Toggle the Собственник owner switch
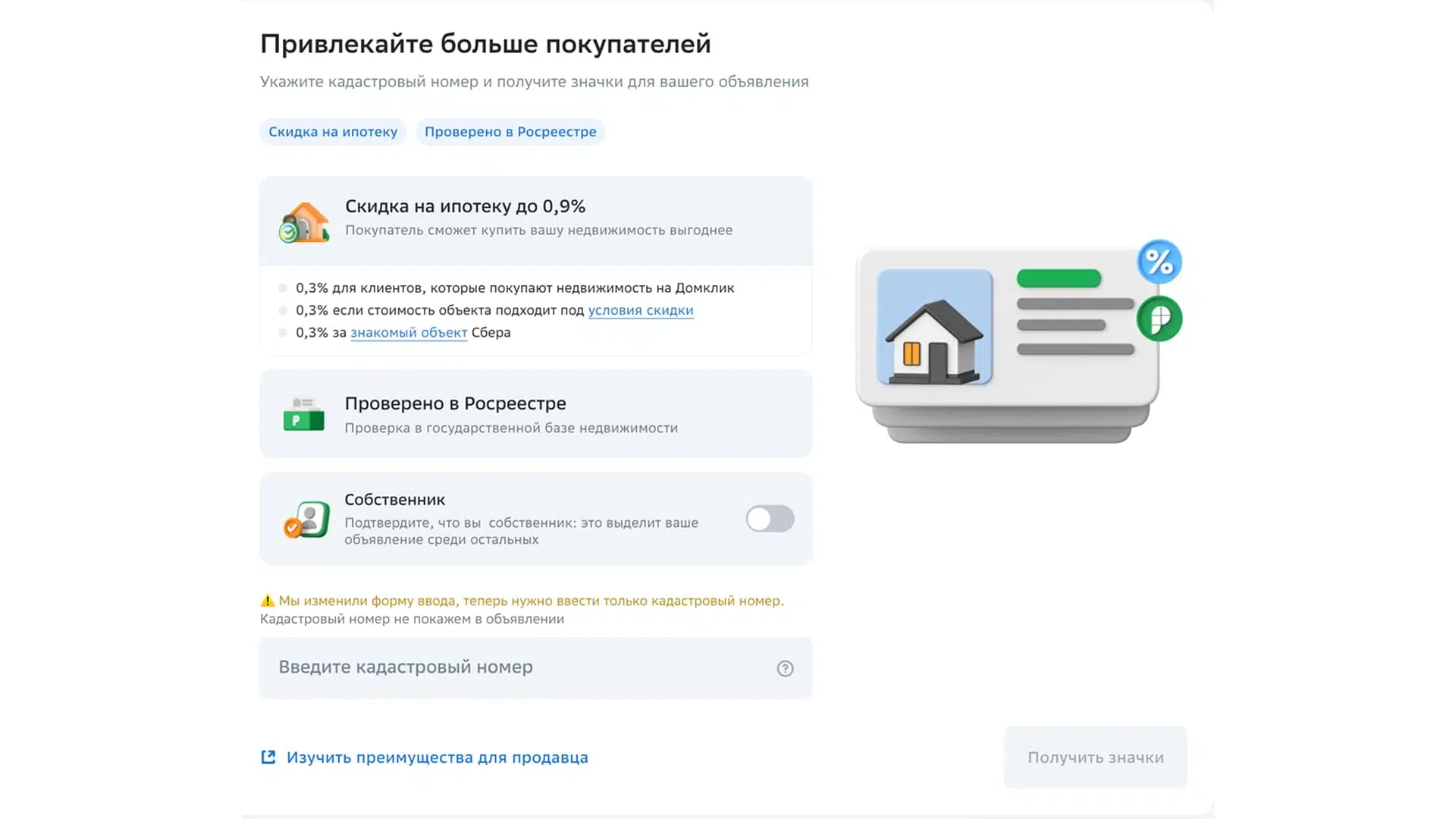1456x819 pixels. (770, 519)
